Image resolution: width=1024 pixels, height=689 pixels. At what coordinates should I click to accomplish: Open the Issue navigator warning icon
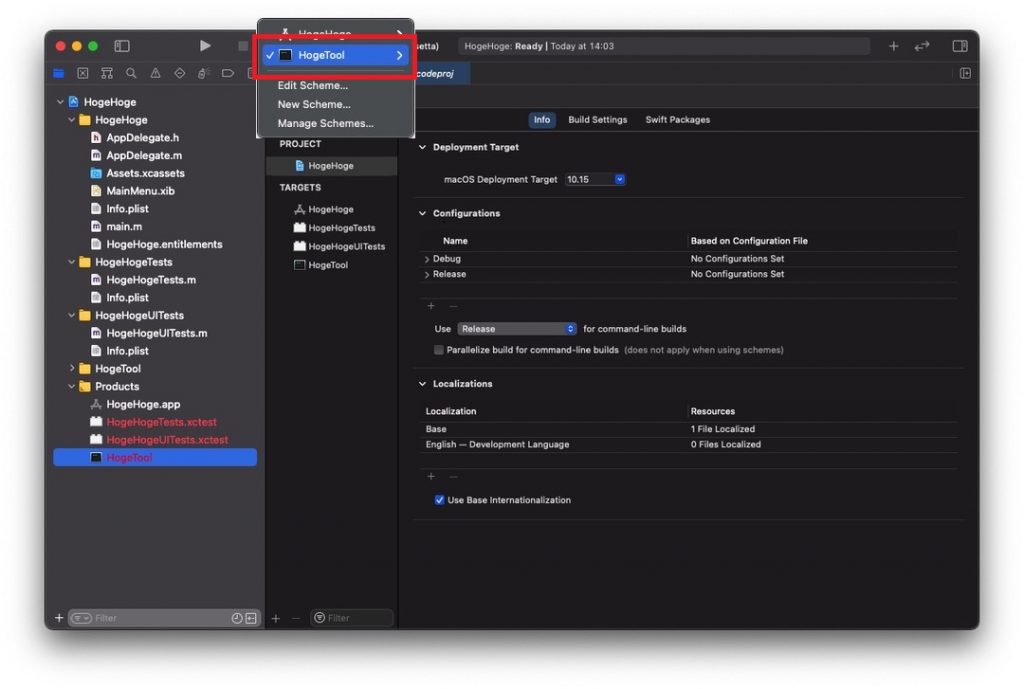coord(155,73)
